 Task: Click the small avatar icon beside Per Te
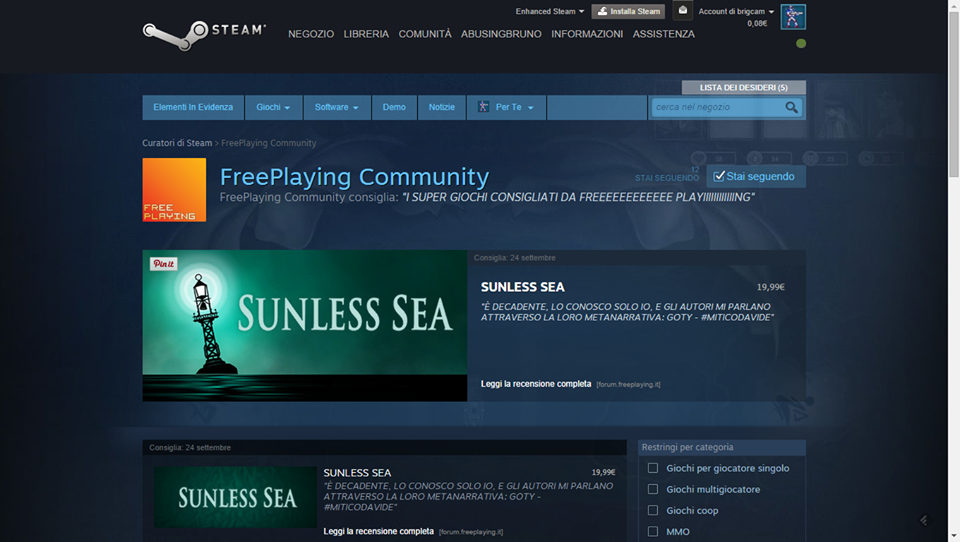click(483, 107)
